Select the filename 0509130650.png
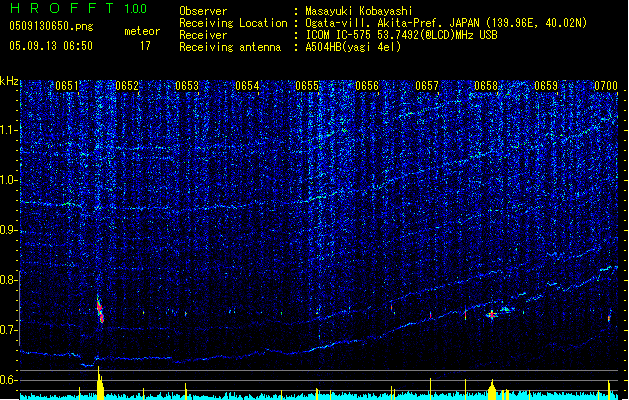This screenshot has width=629, height=400. [x=51, y=26]
